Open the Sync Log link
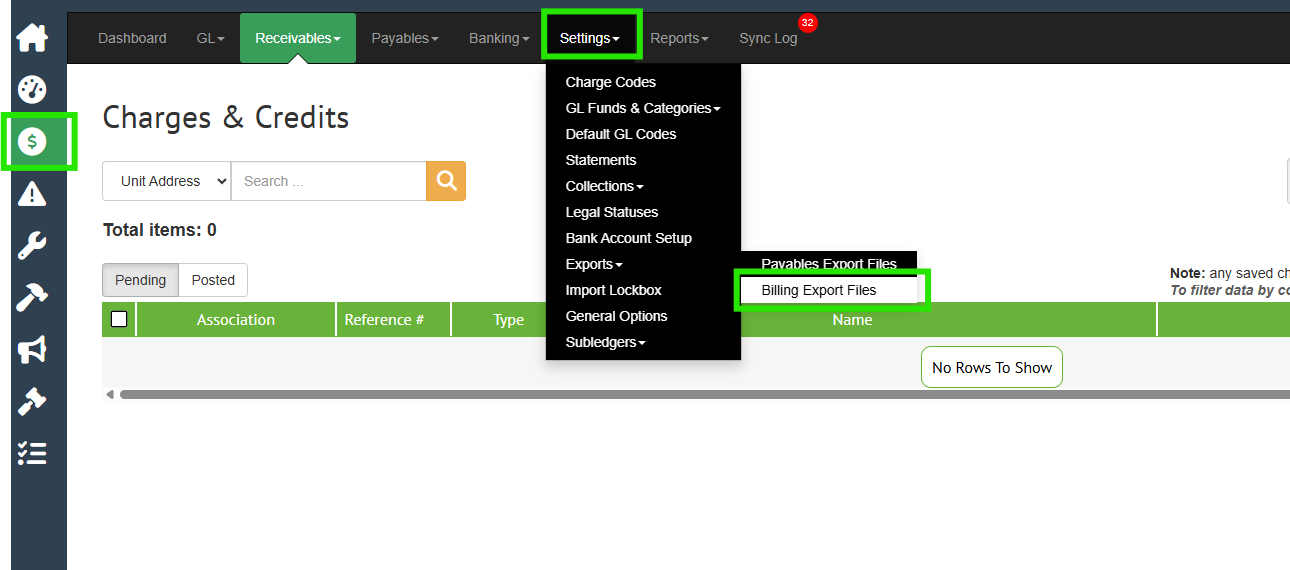 768,38
